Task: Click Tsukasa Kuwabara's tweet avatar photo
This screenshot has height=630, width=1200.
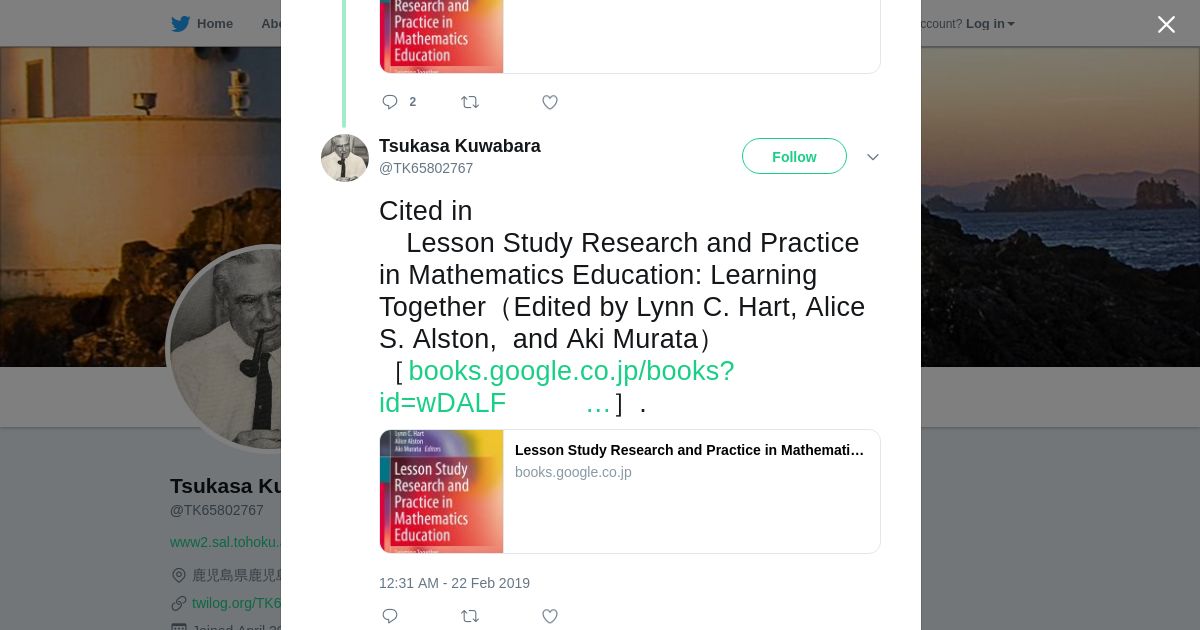Action: click(345, 158)
